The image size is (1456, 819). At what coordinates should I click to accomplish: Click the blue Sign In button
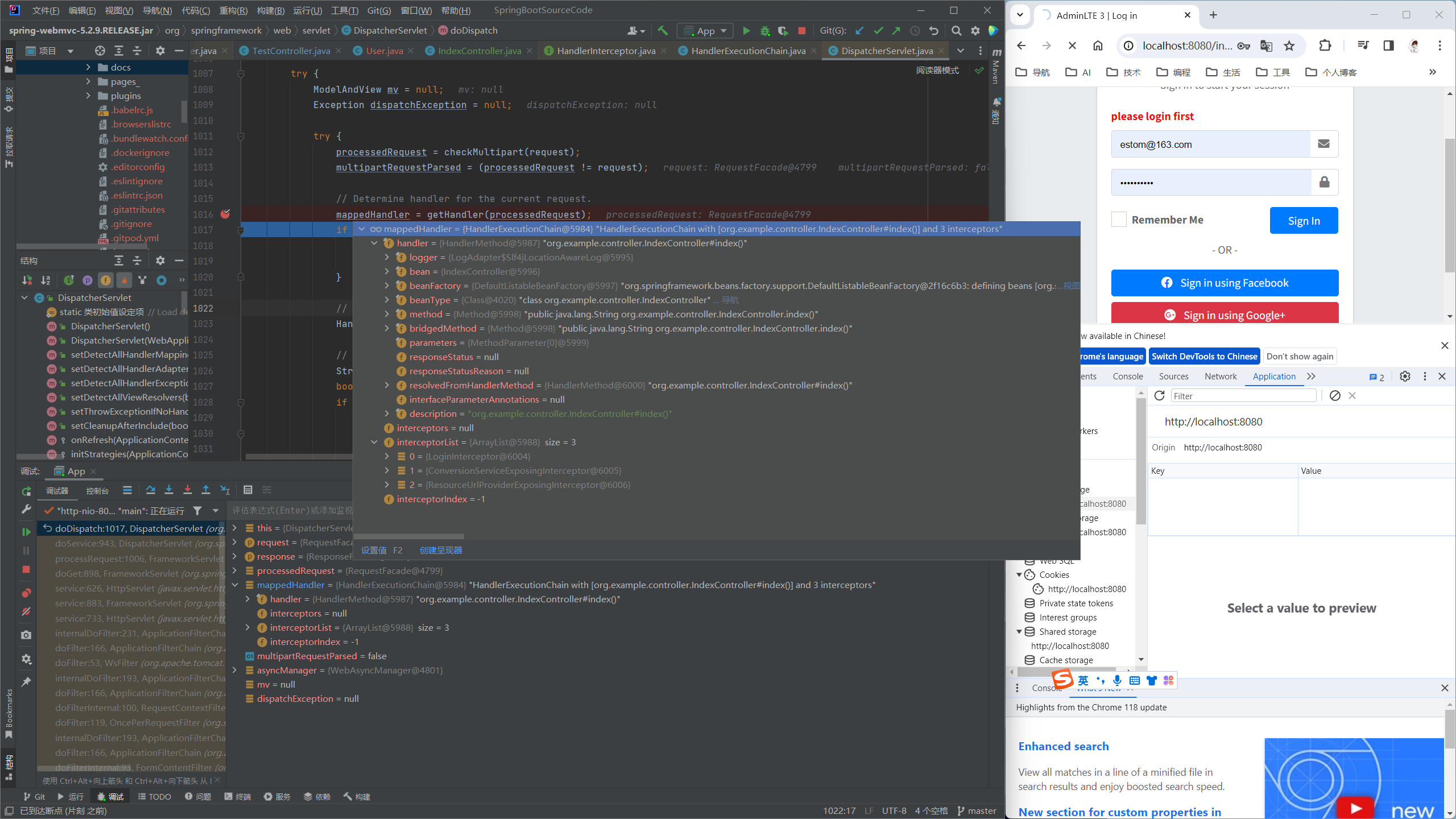pos(1303,221)
